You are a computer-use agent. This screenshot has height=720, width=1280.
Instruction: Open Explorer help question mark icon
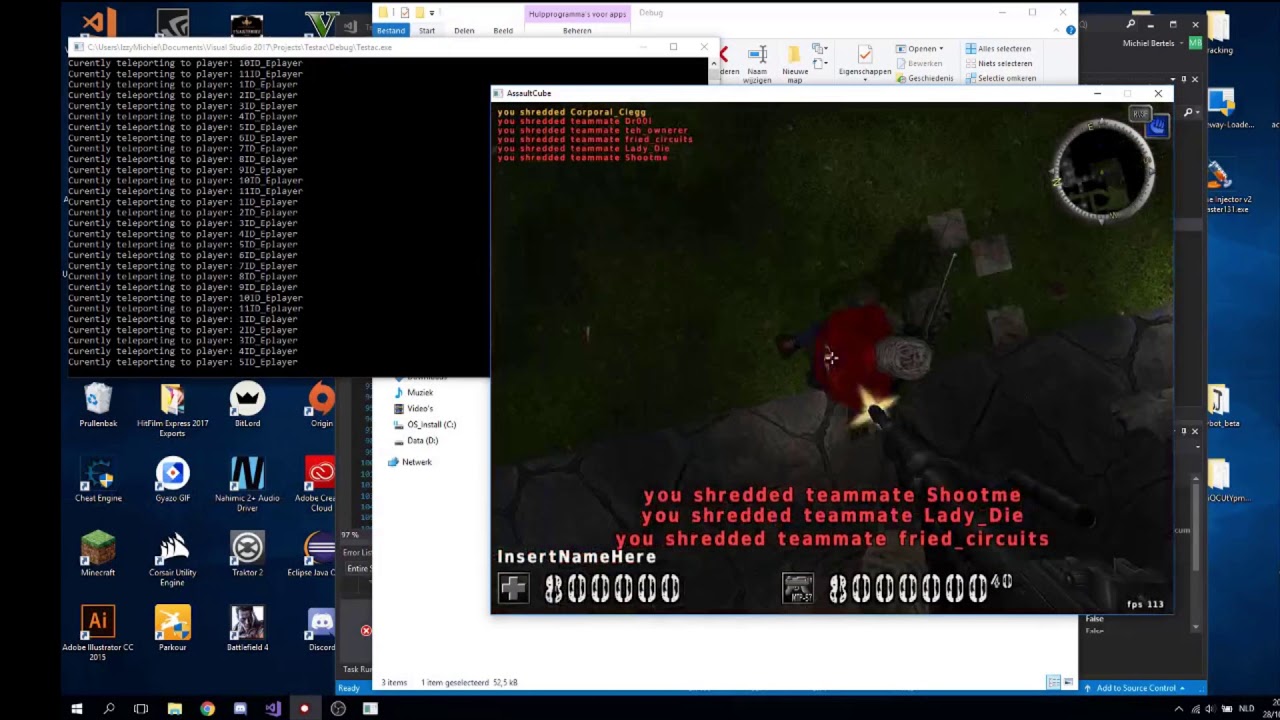tap(1070, 31)
